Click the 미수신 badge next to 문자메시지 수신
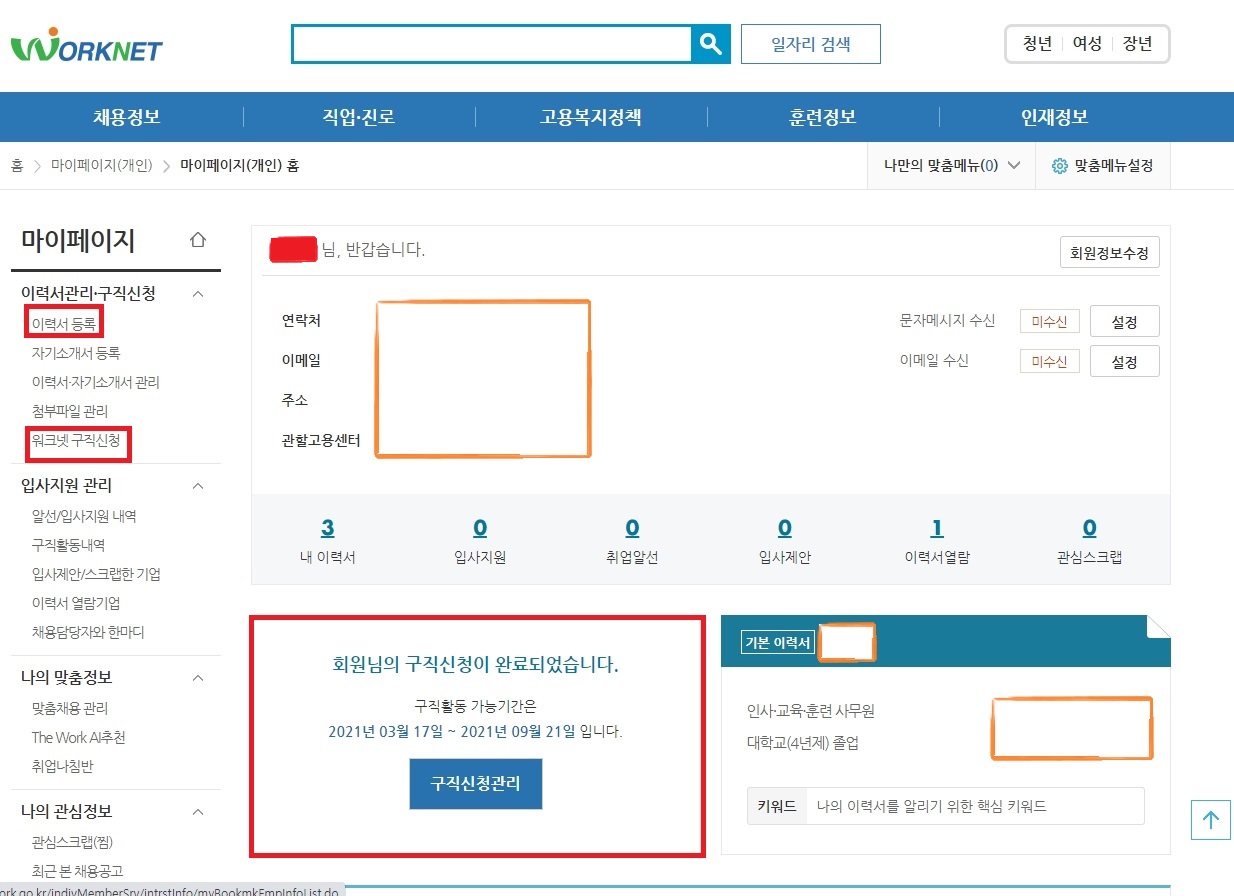Viewport: 1234px width, 896px height. pyautogui.click(x=1049, y=321)
